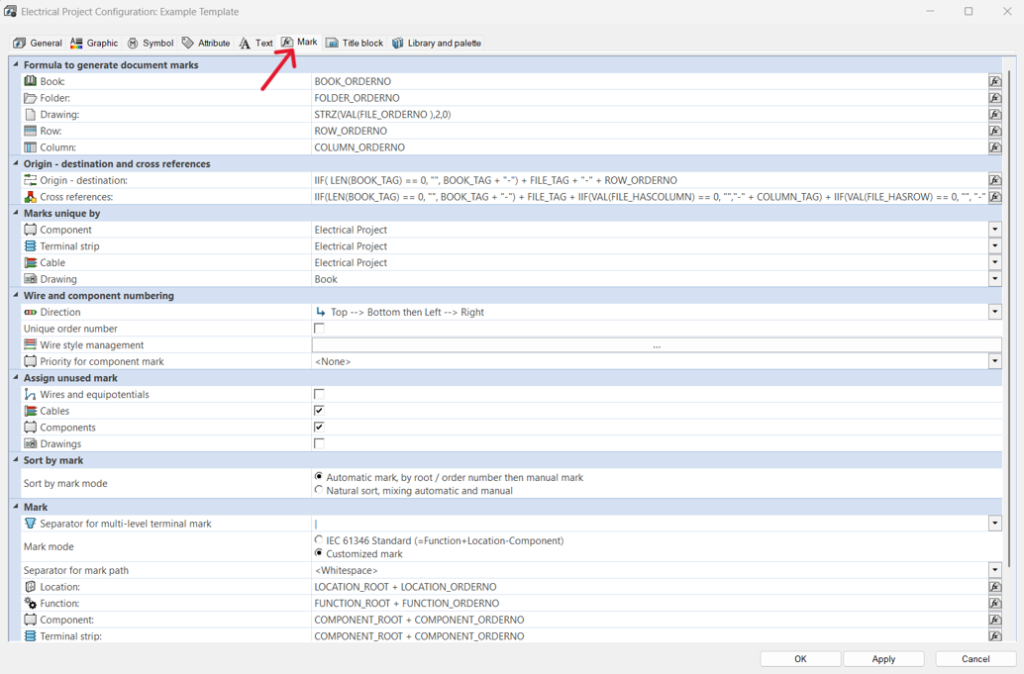Screen dimensions: 1024x674
Task: Switch to the Text tab
Action: (x=256, y=43)
